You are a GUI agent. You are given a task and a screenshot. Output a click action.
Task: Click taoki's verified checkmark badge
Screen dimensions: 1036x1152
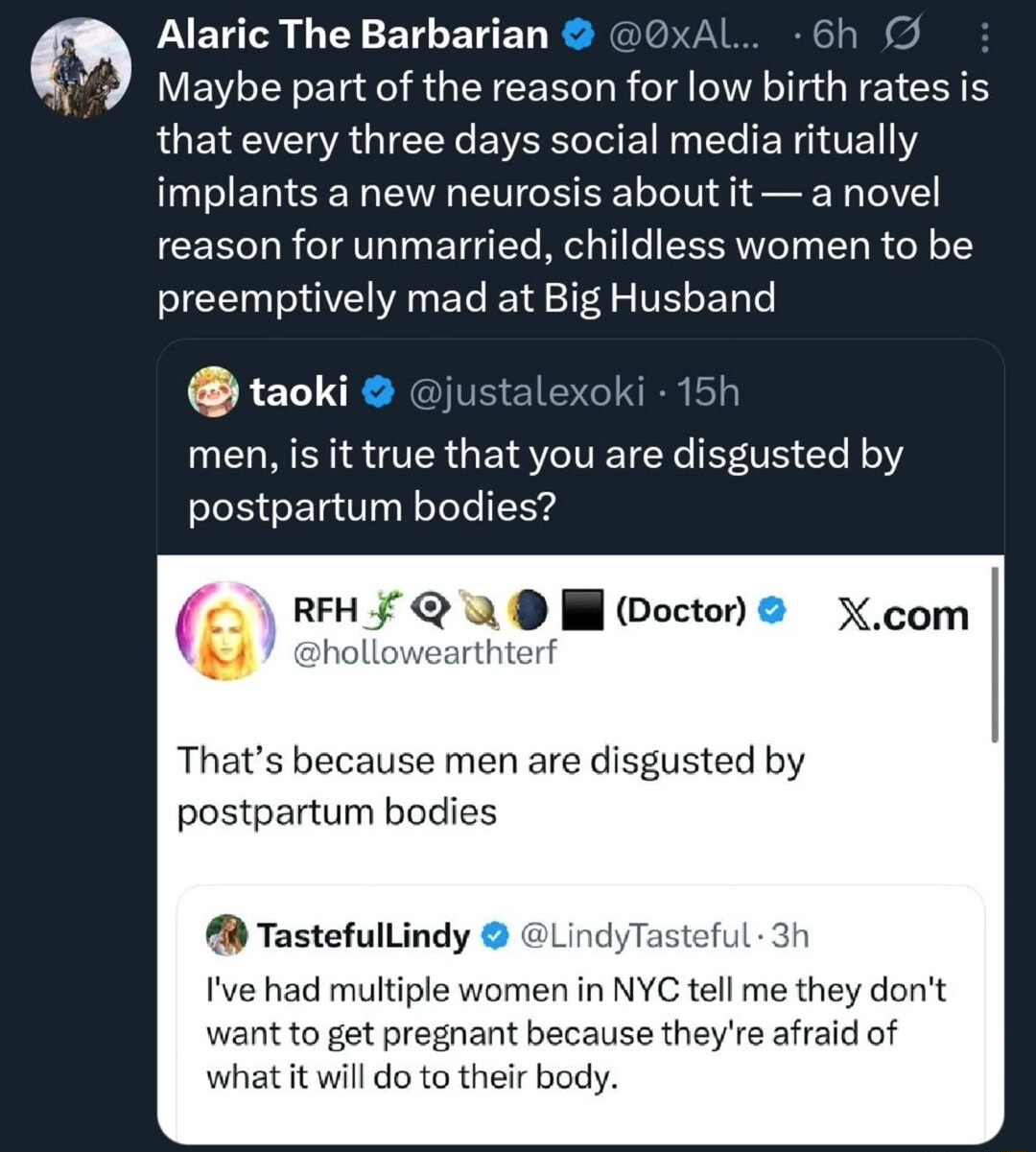pyautogui.click(x=378, y=392)
